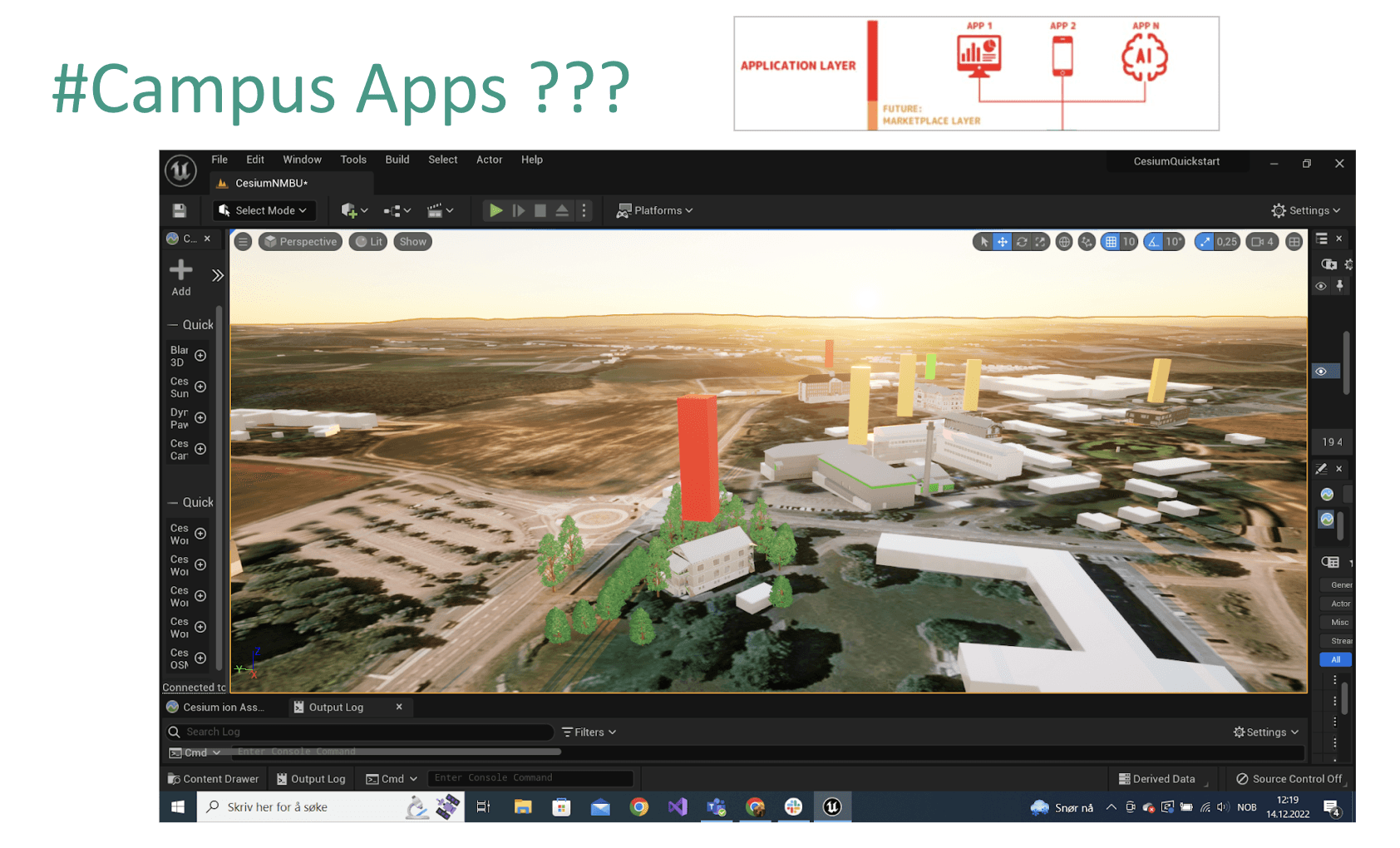Click the Search Log field
This screenshot has height=848, width=1400.
359,732
